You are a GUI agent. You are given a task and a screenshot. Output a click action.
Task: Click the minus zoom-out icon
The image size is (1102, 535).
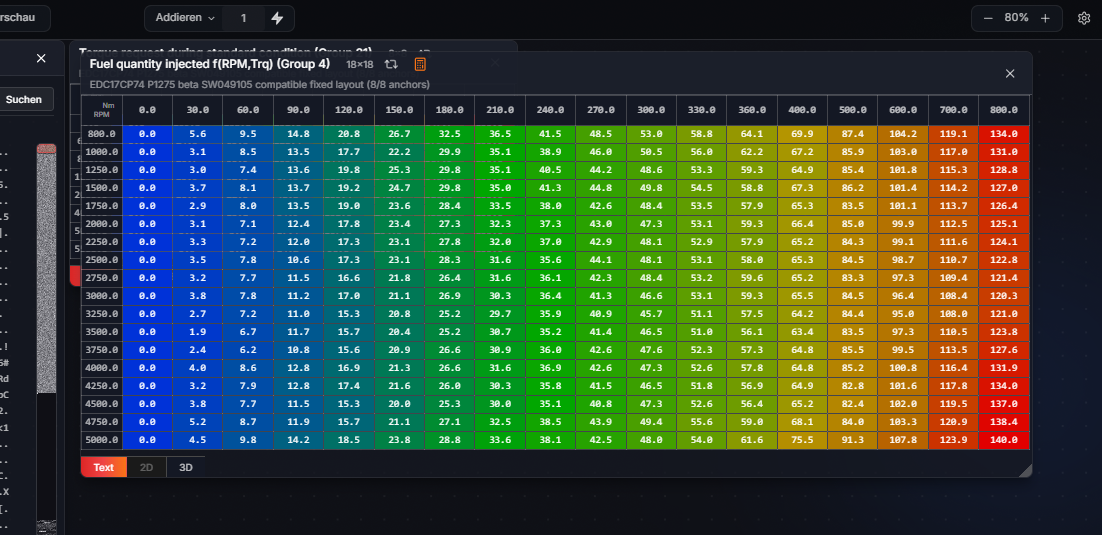tap(987, 18)
